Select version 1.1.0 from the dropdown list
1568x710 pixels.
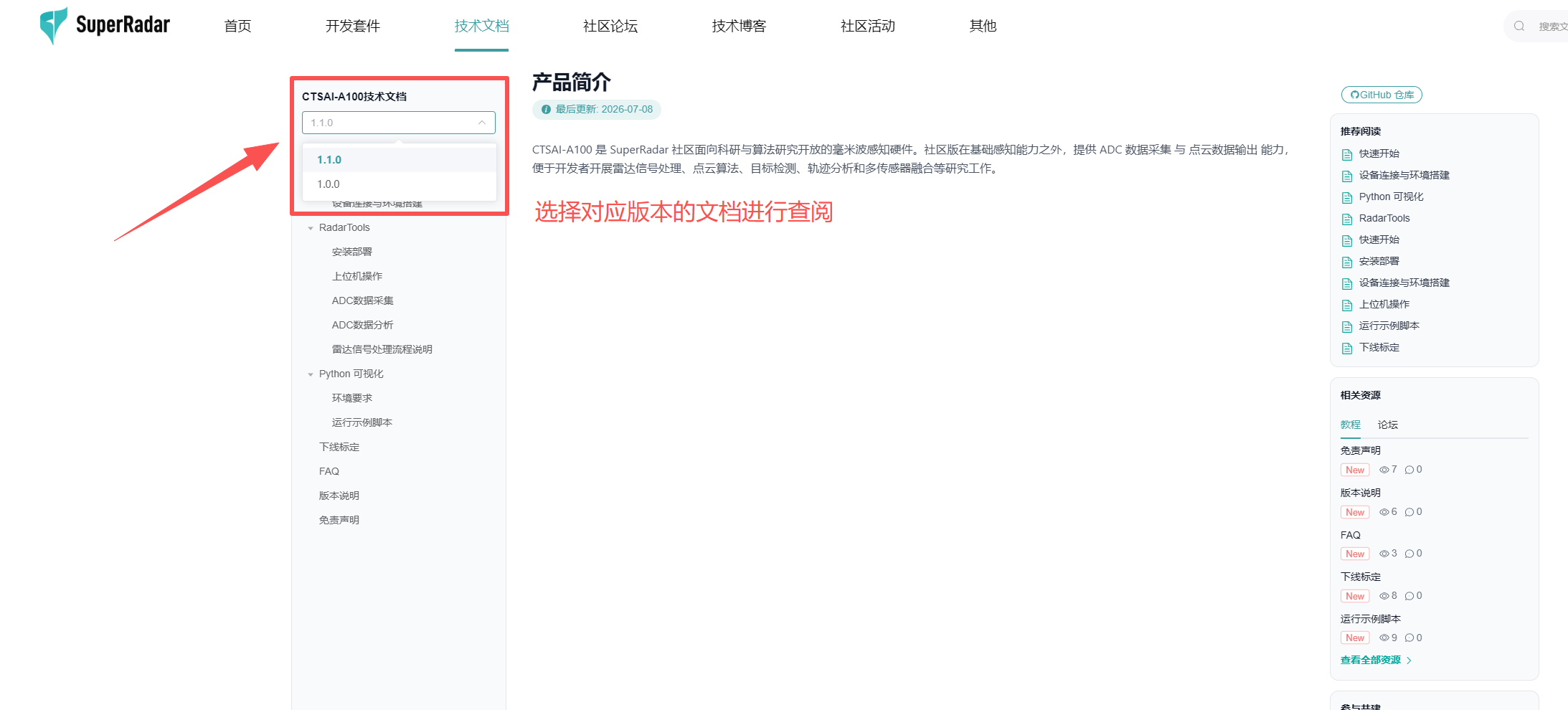pos(399,160)
